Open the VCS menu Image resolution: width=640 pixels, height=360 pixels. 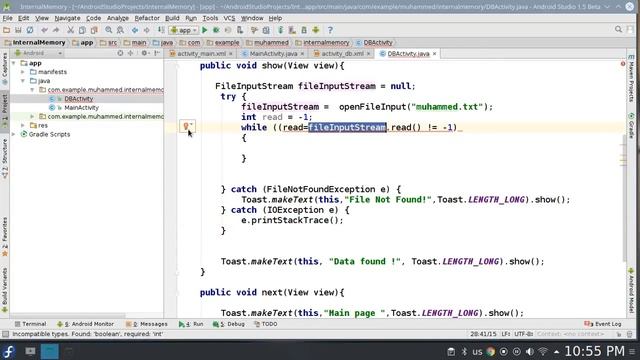pos(229,18)
